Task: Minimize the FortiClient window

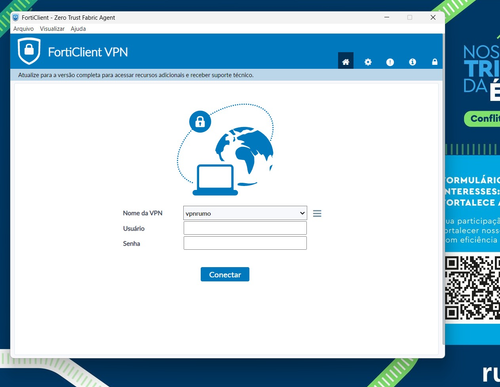Action: pos(387,17)
